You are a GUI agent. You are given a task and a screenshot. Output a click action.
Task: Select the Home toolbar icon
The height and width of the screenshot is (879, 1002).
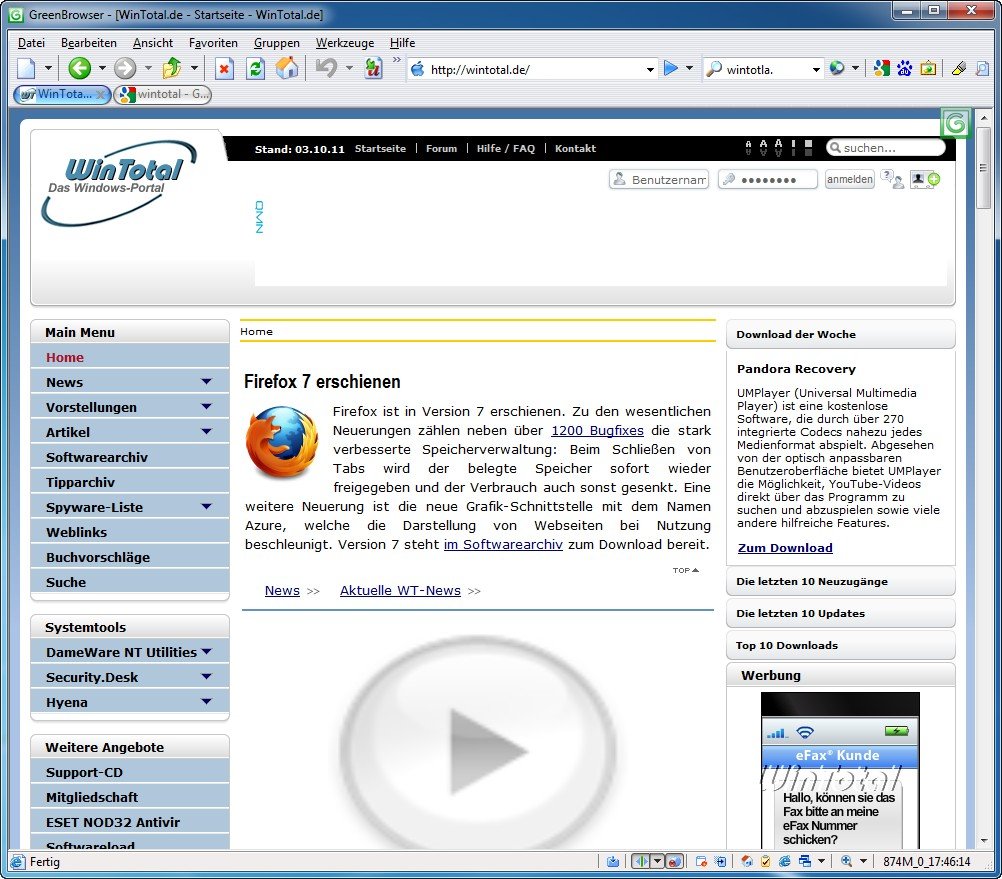[x=287, y=68]
